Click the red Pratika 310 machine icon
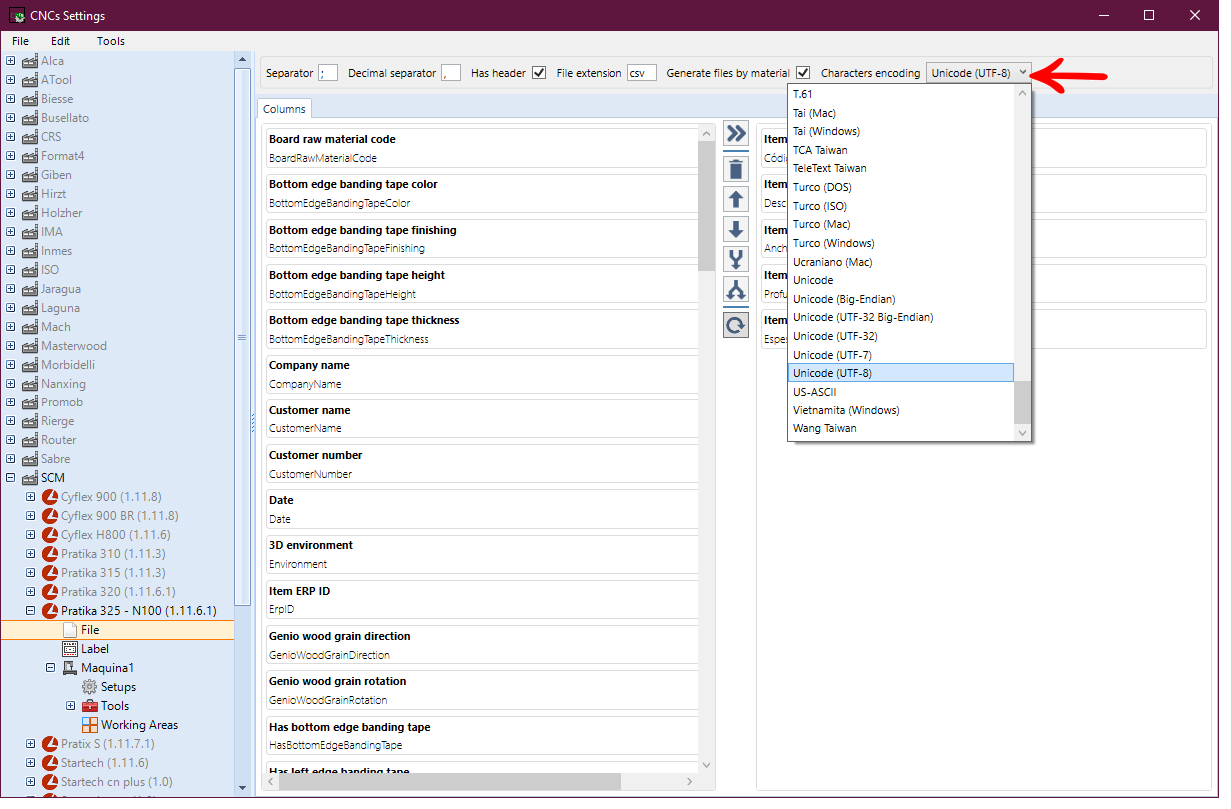1231x809 pixels. [x=50, y=554]
